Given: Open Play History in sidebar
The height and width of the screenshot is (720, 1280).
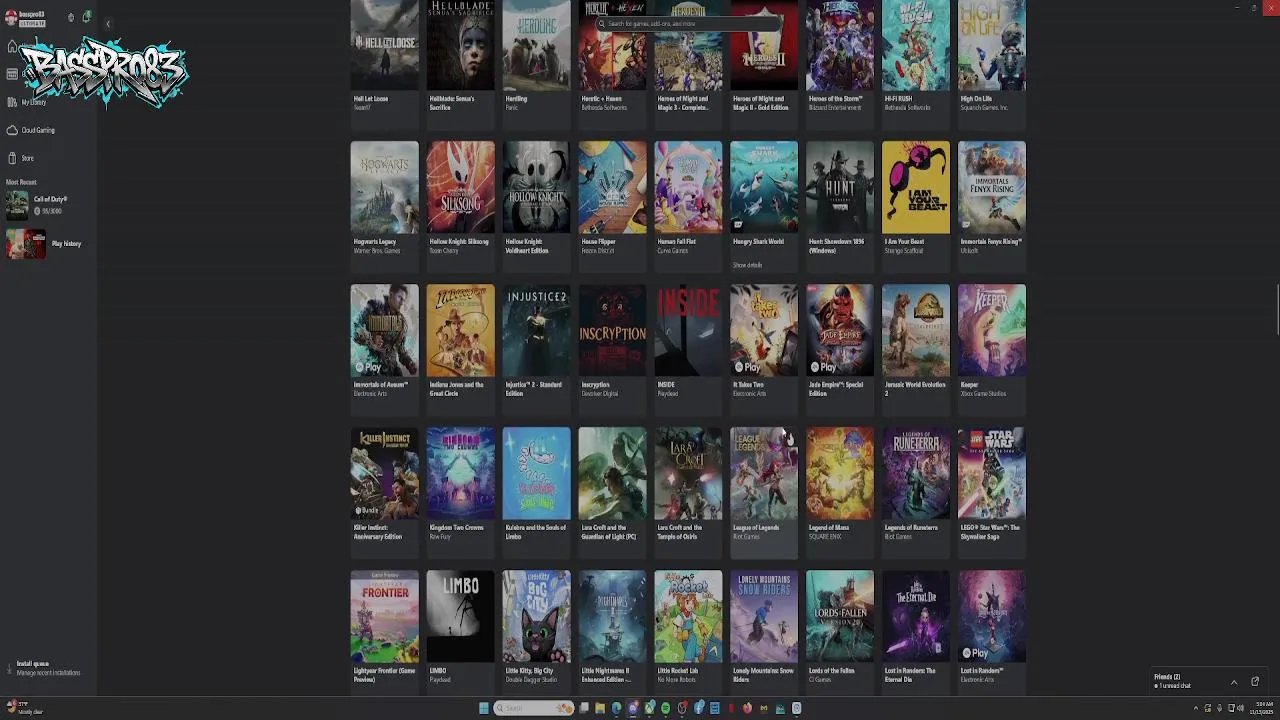Looking at the screenshot, I should [44, 244].
